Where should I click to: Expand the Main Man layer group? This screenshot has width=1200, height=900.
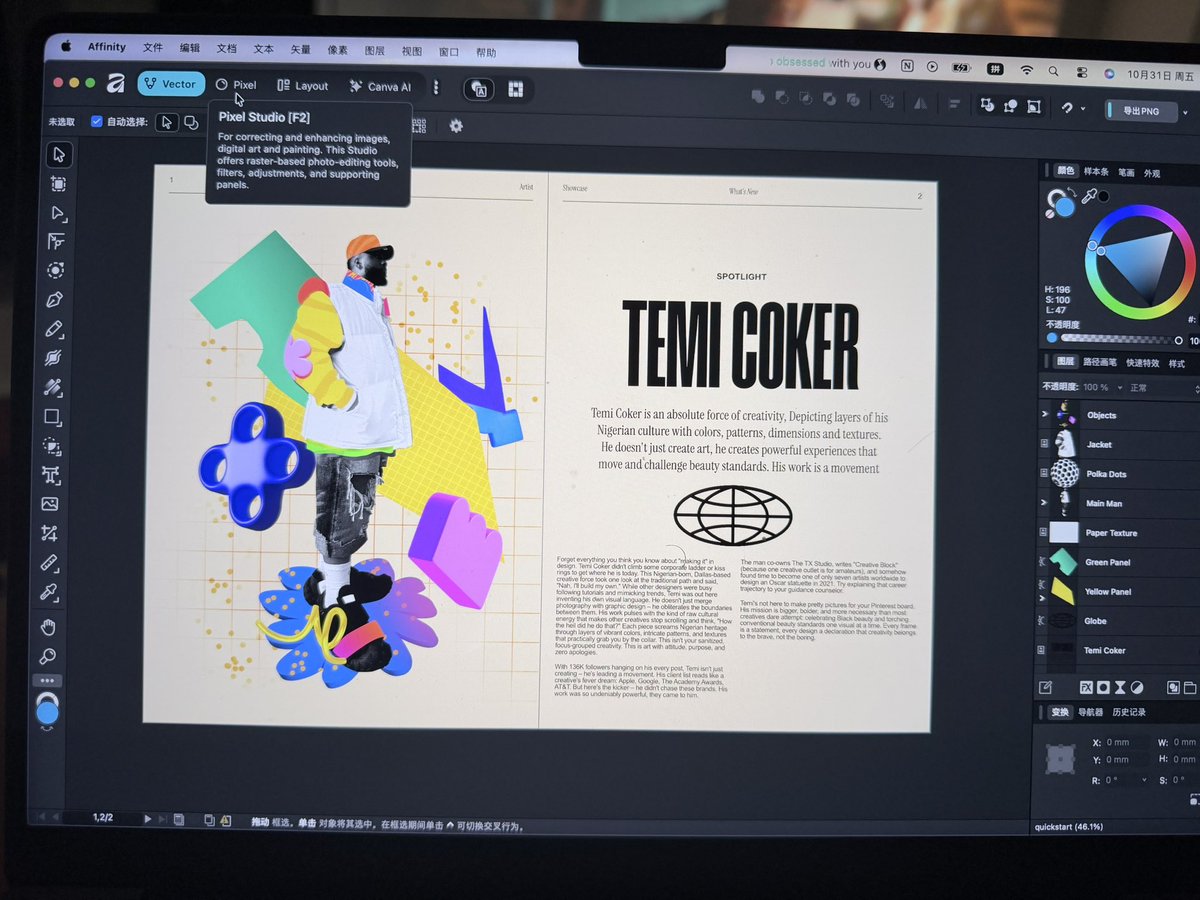[x=1044, y=502]
